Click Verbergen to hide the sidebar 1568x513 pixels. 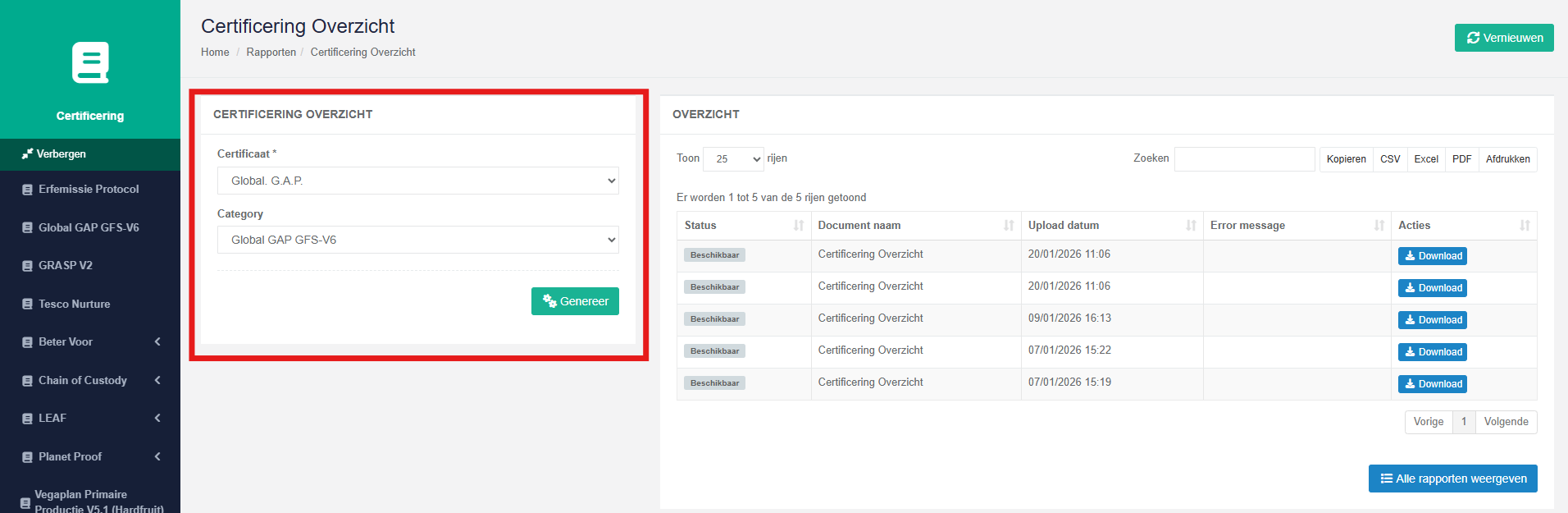pyautogui.click(x=90, y=154)
